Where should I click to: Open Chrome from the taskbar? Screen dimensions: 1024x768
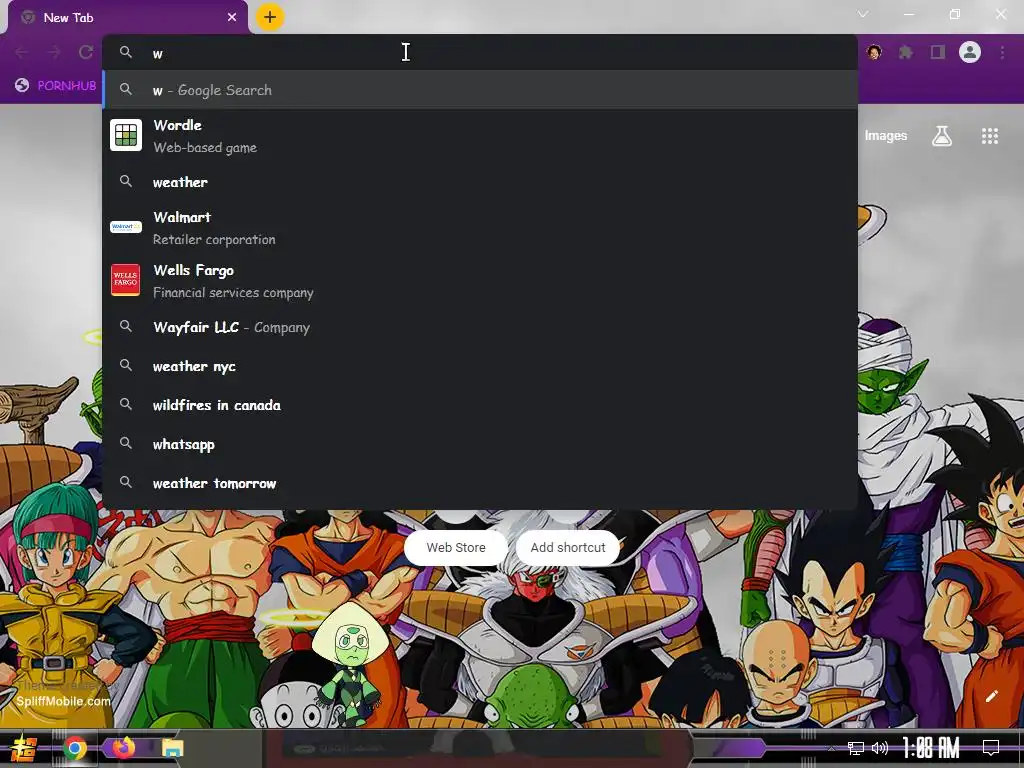point(75,748)
